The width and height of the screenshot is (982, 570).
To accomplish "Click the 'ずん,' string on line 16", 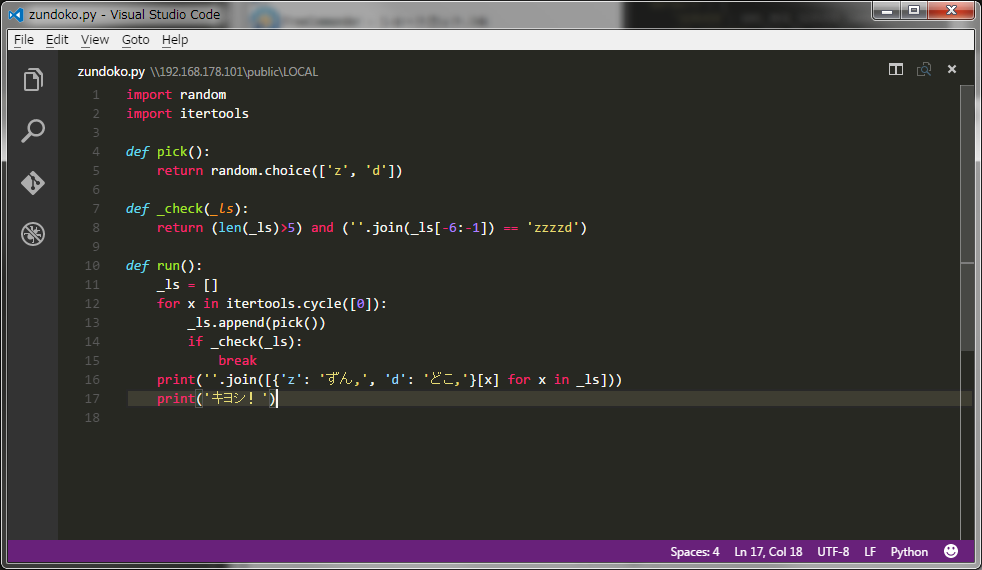I will coord(341,380).
